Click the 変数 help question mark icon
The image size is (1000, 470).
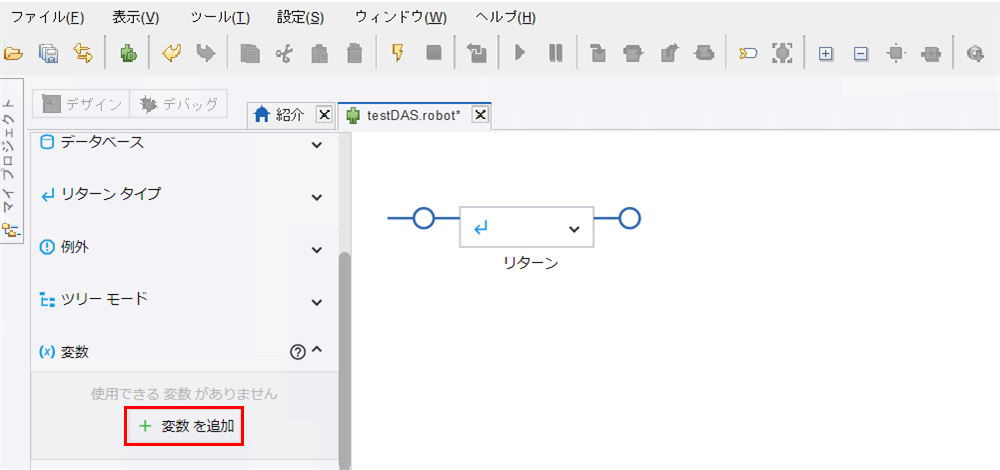(x=298, y=351)
